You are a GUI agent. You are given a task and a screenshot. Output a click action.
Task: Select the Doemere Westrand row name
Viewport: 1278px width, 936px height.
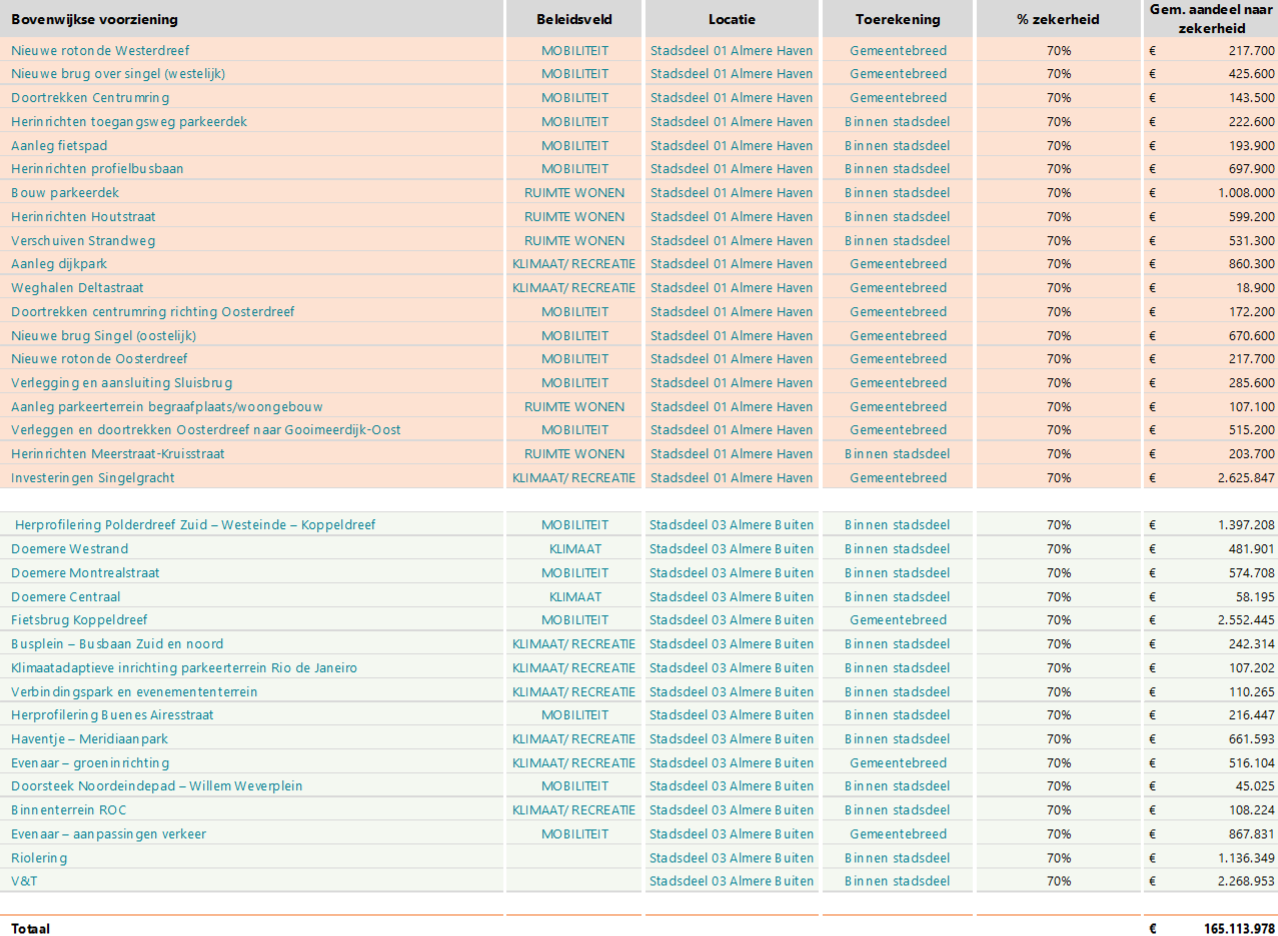coord(70,549)
